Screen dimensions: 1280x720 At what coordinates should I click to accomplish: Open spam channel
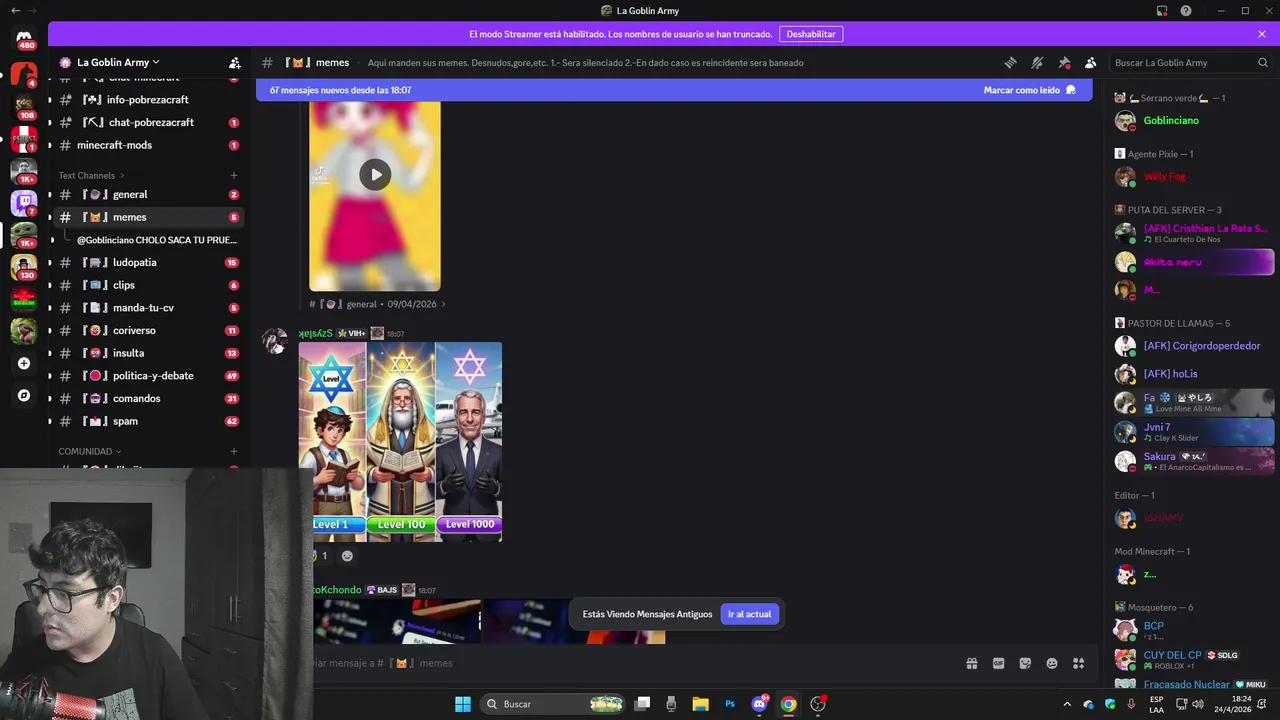point(147,421)
